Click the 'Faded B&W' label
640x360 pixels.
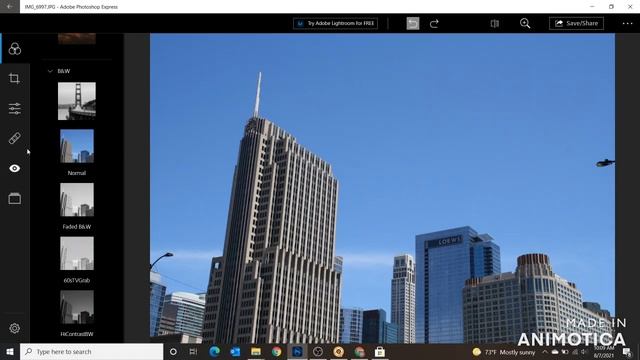pos(77,227)
